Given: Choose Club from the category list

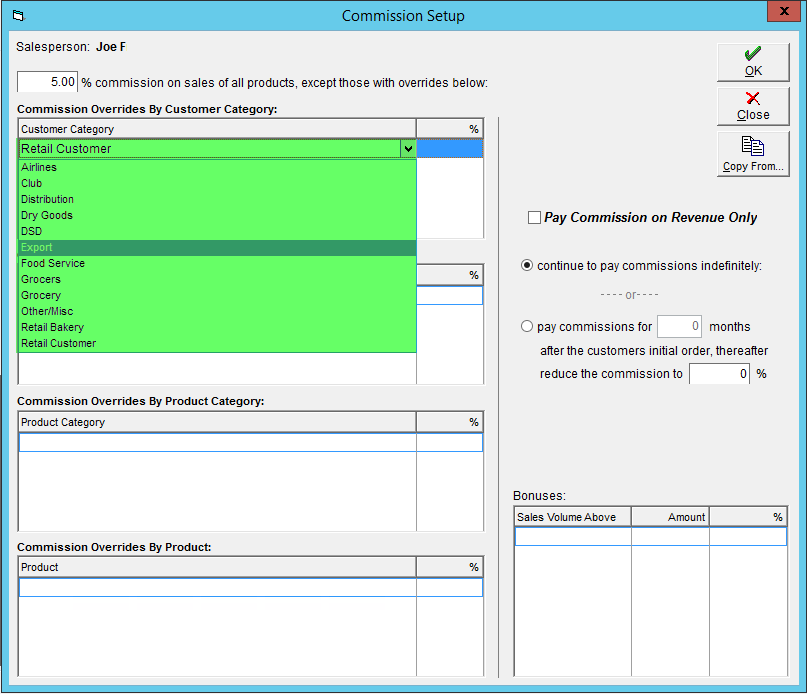Looking at the screenshot, I should pyautogui.click(x=217, y=183).
